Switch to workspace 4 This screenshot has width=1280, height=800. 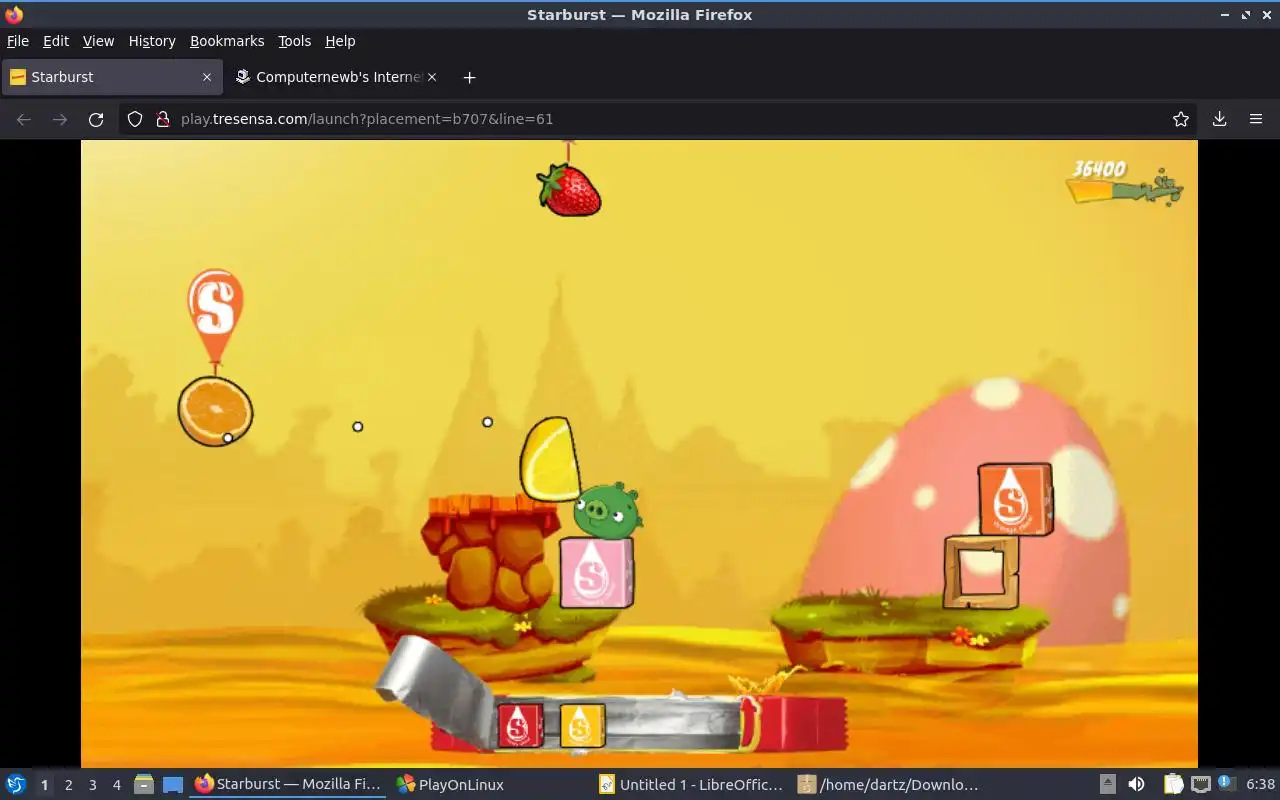(116, 785)
